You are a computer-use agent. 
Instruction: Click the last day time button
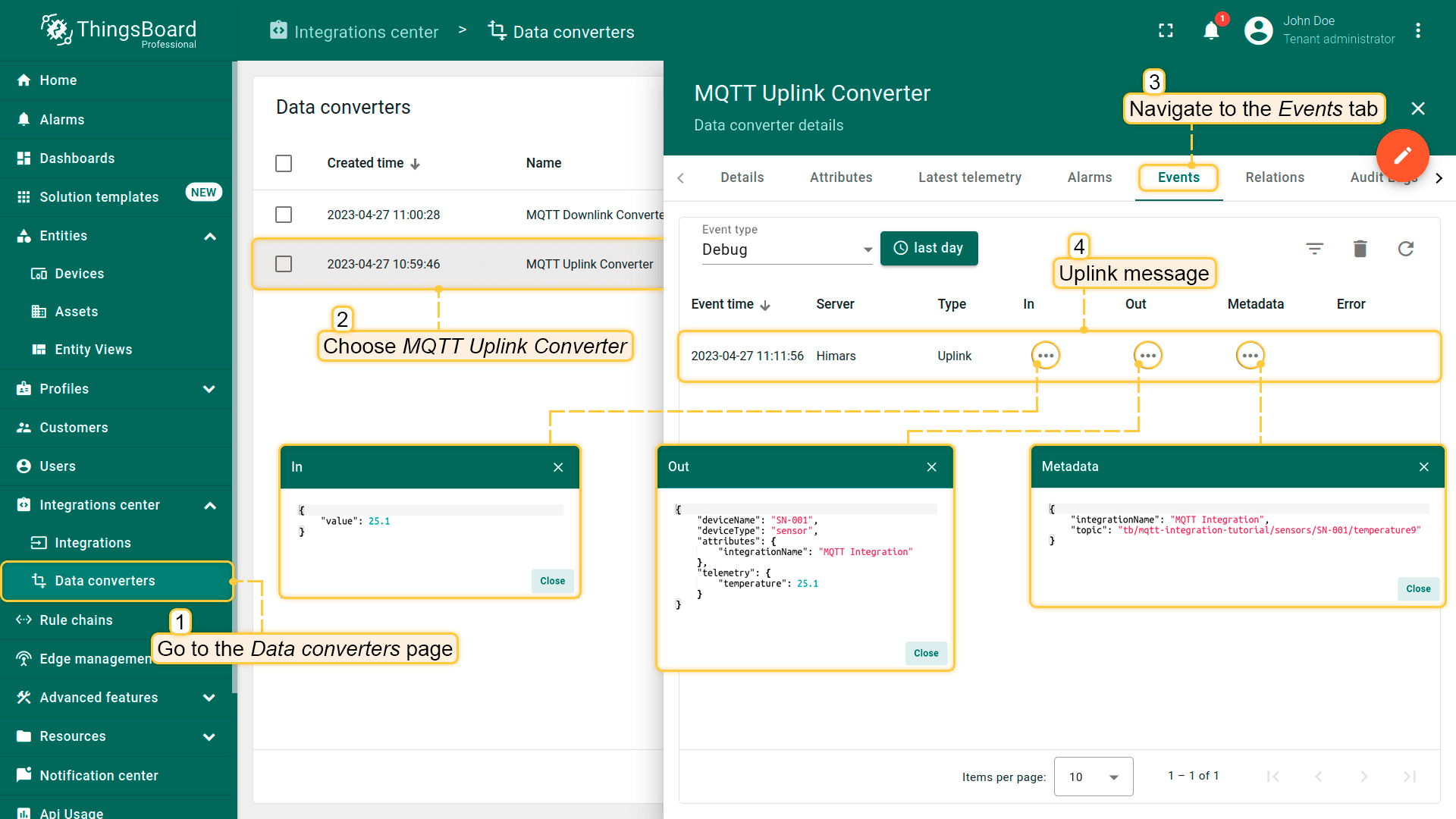point(928,248)
